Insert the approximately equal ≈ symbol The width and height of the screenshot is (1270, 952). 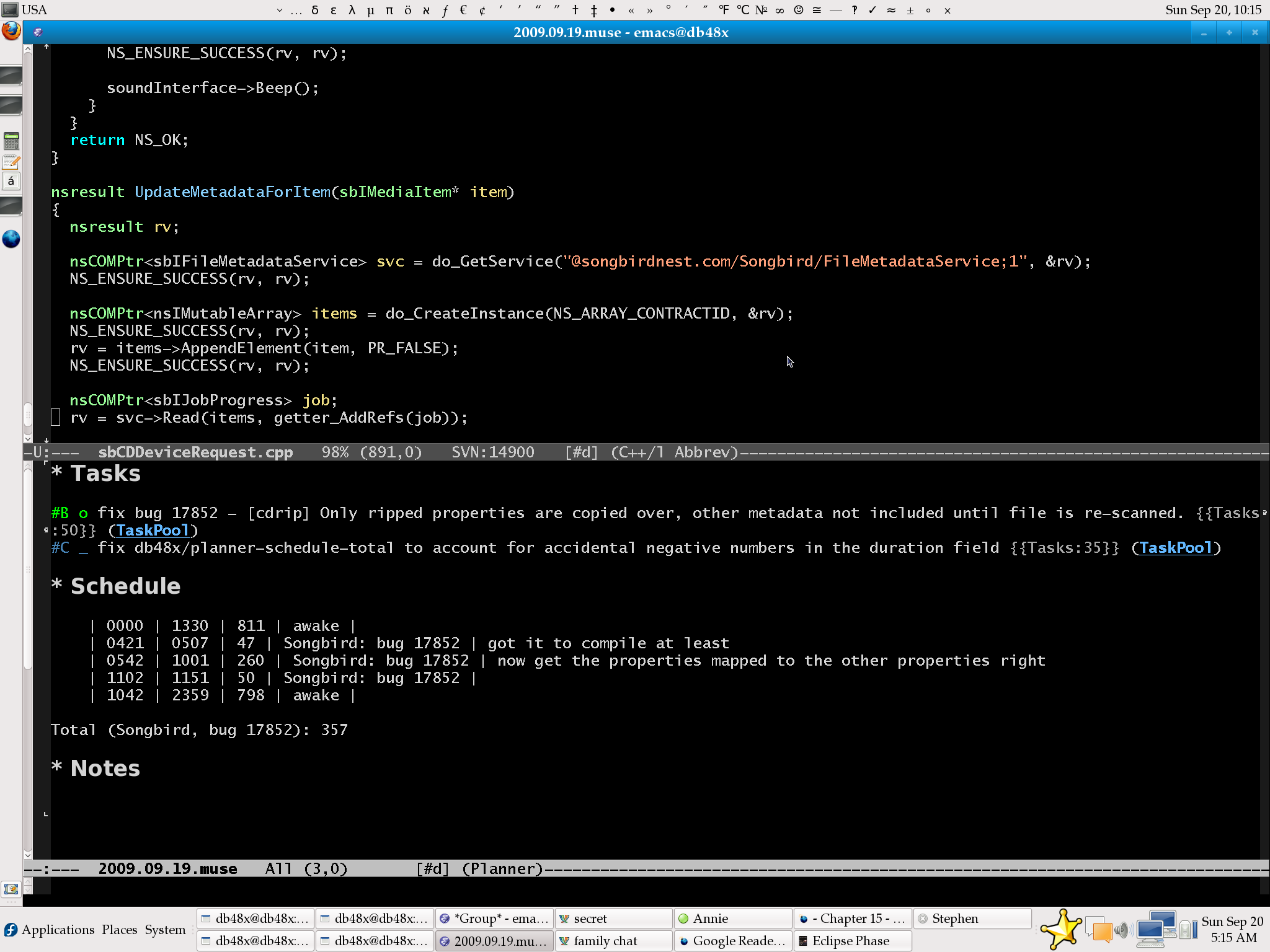pos(891,10)
